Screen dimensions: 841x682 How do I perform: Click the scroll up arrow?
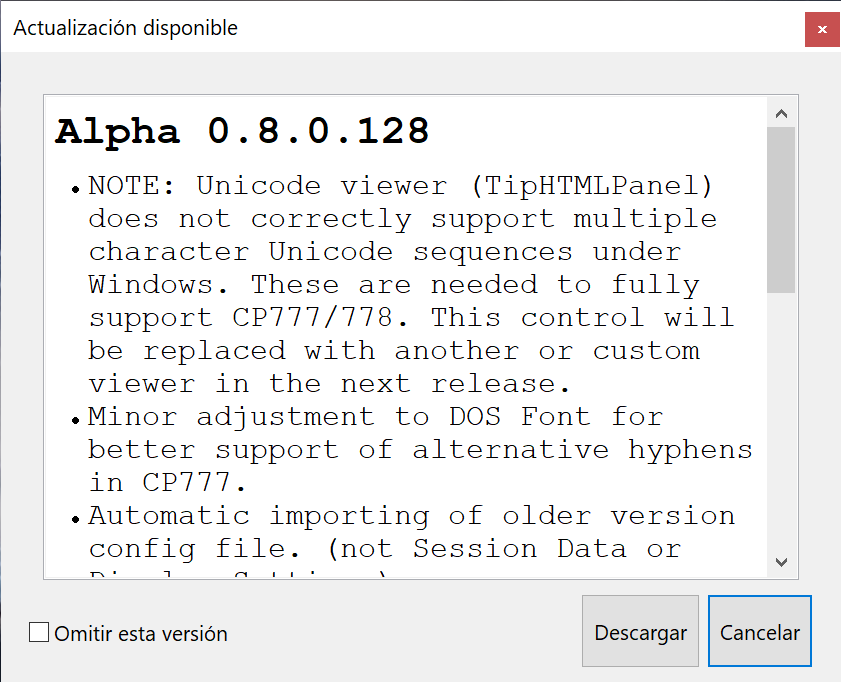point(782,113)
